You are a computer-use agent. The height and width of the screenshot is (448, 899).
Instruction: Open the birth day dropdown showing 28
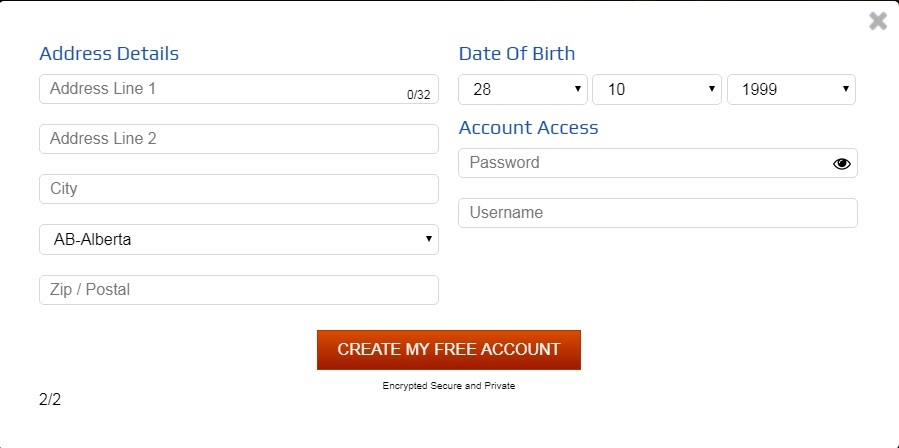point(523,89)
